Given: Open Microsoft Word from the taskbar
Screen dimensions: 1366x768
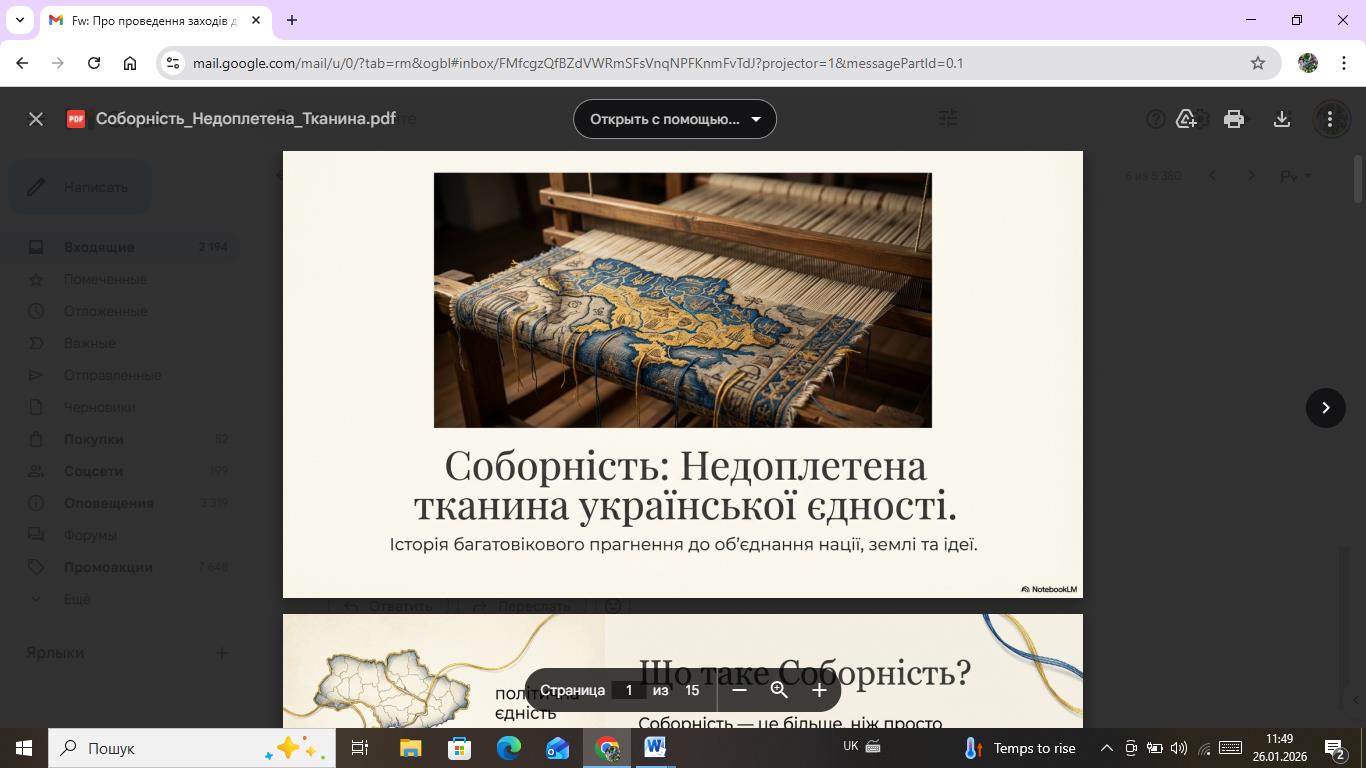Looking at the screenshot, I should pos(655,747).
